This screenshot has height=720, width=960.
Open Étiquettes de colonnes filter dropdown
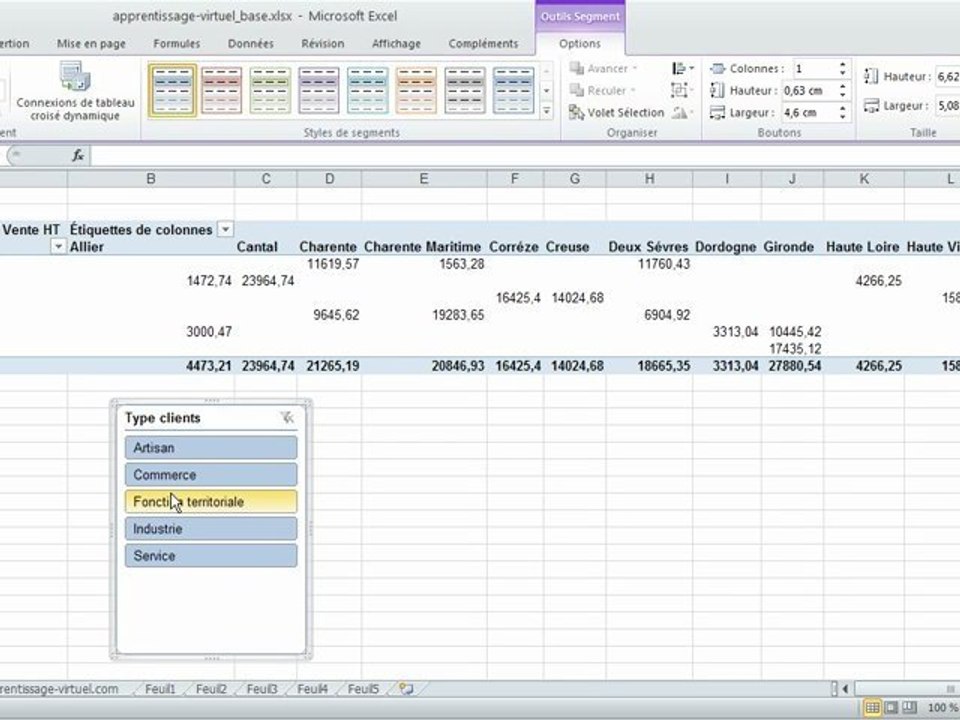(x=226, y=230)
